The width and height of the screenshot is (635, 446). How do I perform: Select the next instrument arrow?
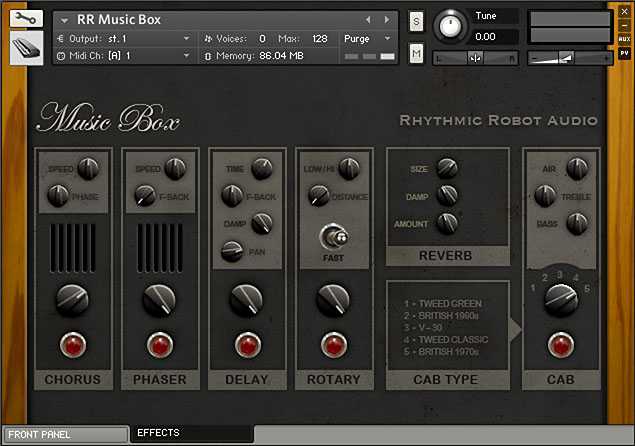pyautogui.click(x=387, y=19)
